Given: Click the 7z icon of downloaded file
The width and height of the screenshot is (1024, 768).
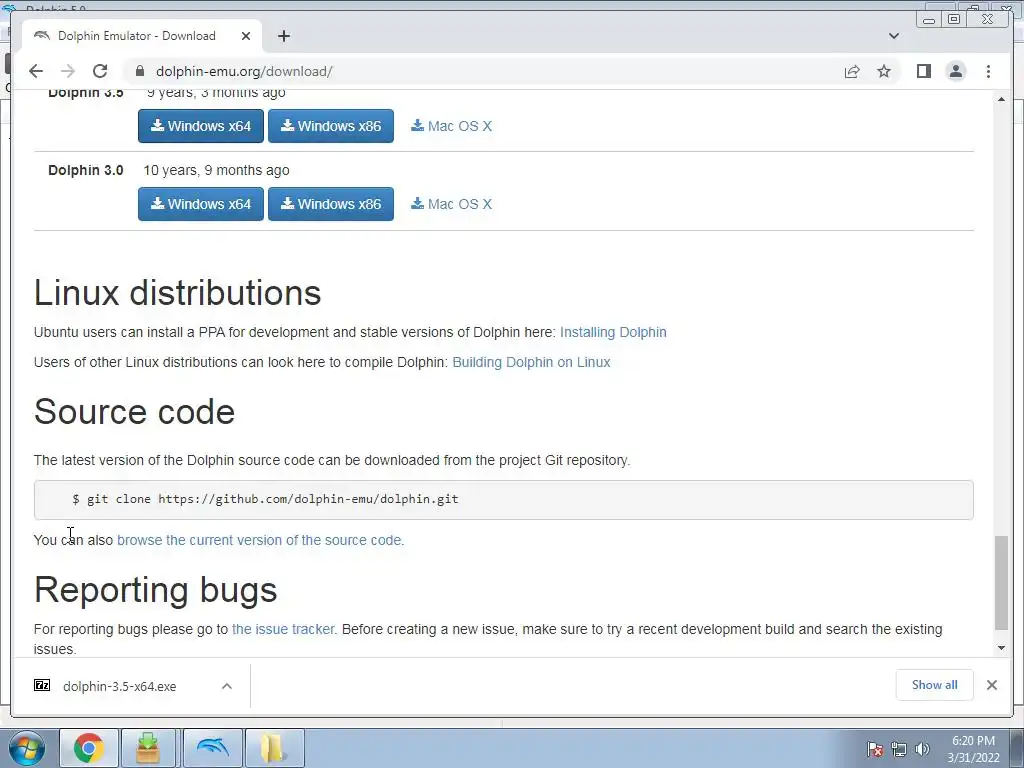Looking at the screenshot, I should point(42,685).
